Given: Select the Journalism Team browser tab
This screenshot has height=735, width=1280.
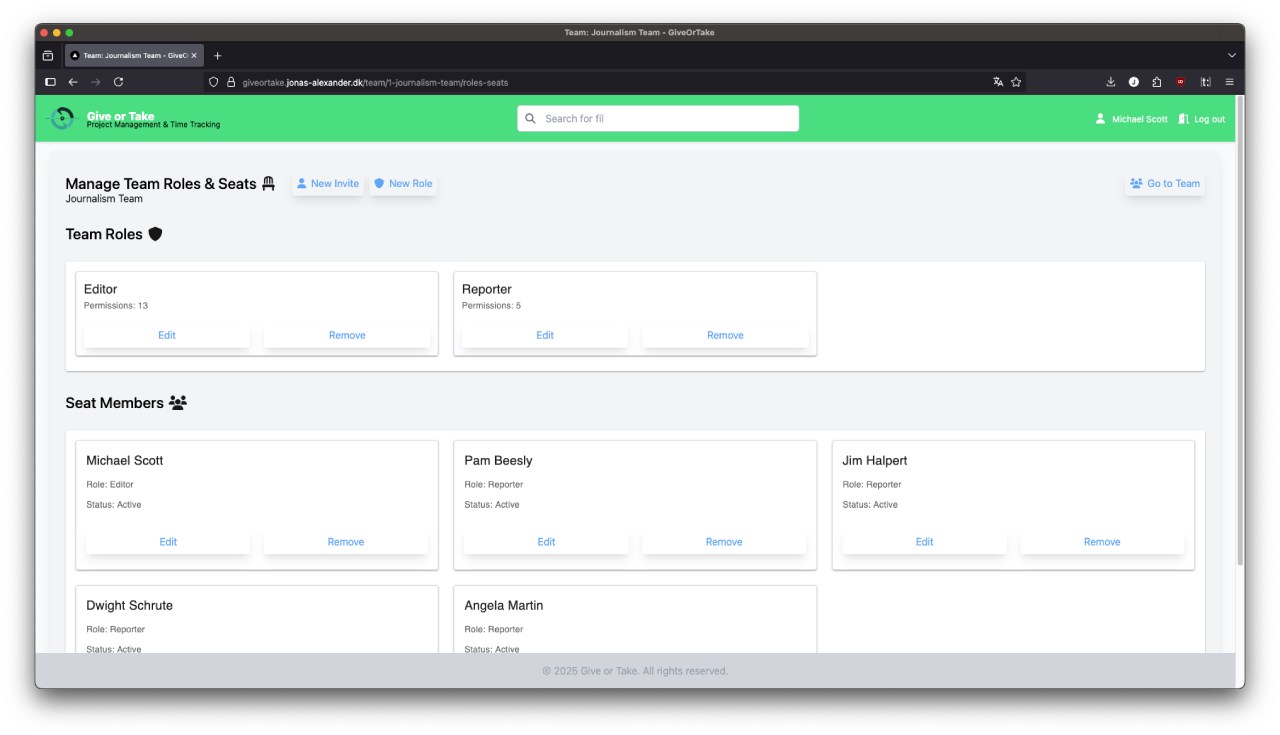Looking at the screenshot, I should click(x=133, y=56).
